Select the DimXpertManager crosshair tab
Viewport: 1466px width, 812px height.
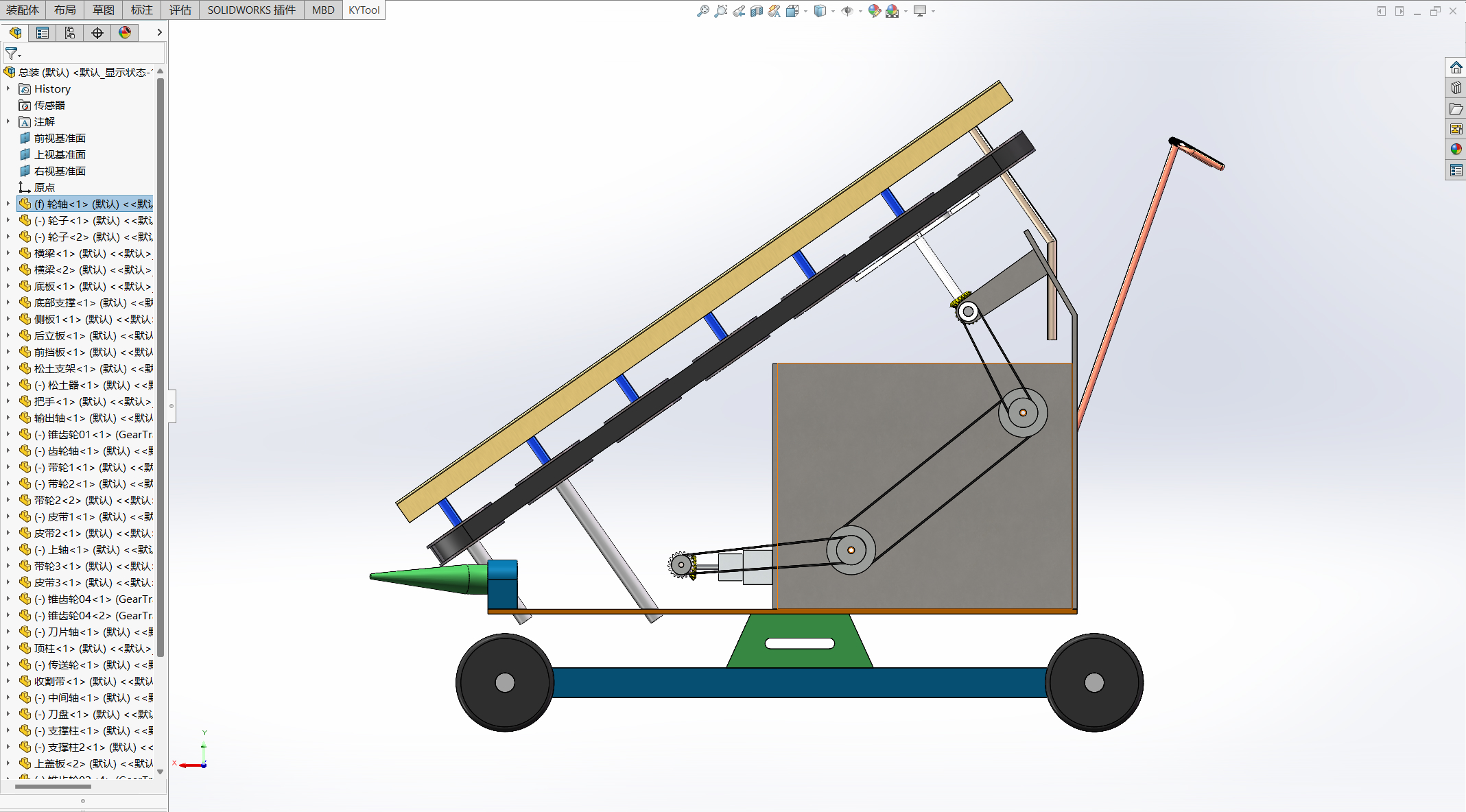click(x=97, y=32)
